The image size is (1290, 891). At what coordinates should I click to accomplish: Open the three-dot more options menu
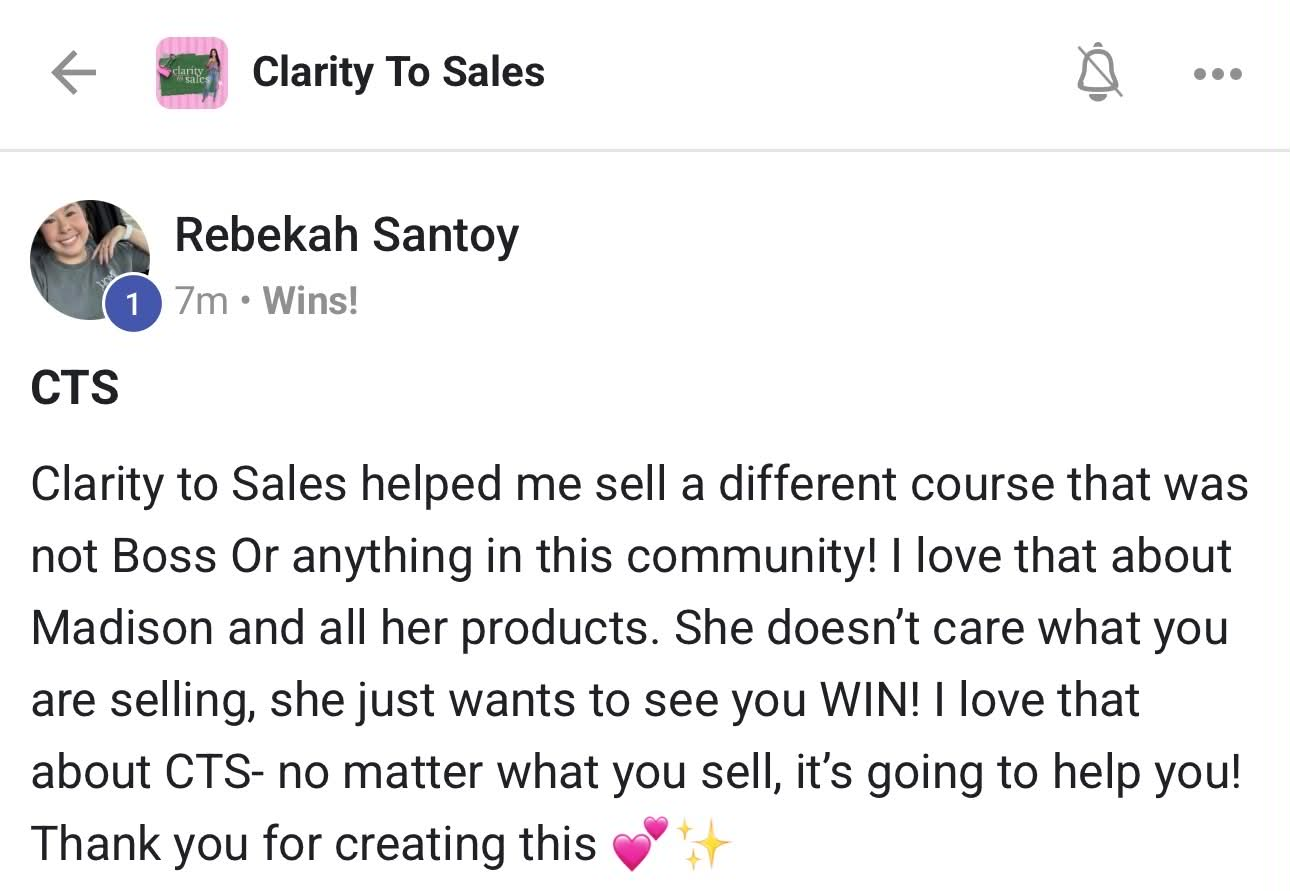point(1218,73)
